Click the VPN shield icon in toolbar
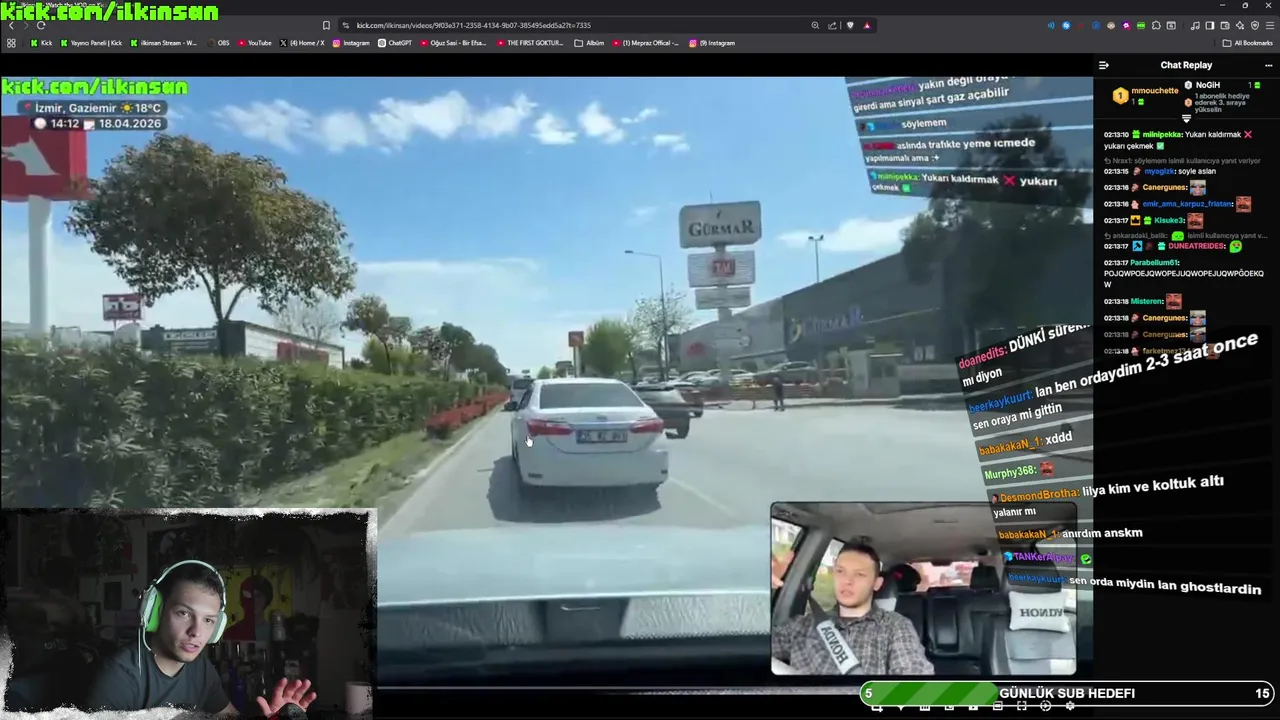 click(1255, 25)
